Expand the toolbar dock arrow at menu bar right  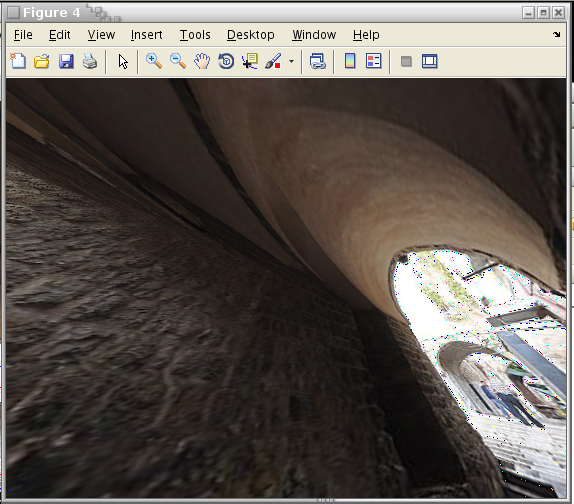[556, 34]
